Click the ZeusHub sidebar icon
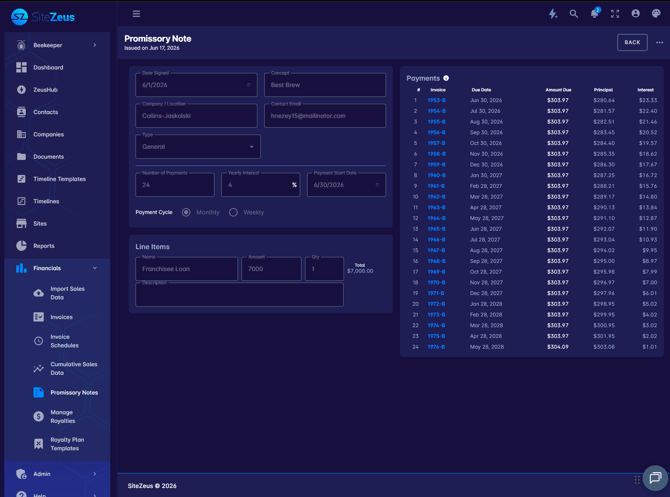 point(21,90)
